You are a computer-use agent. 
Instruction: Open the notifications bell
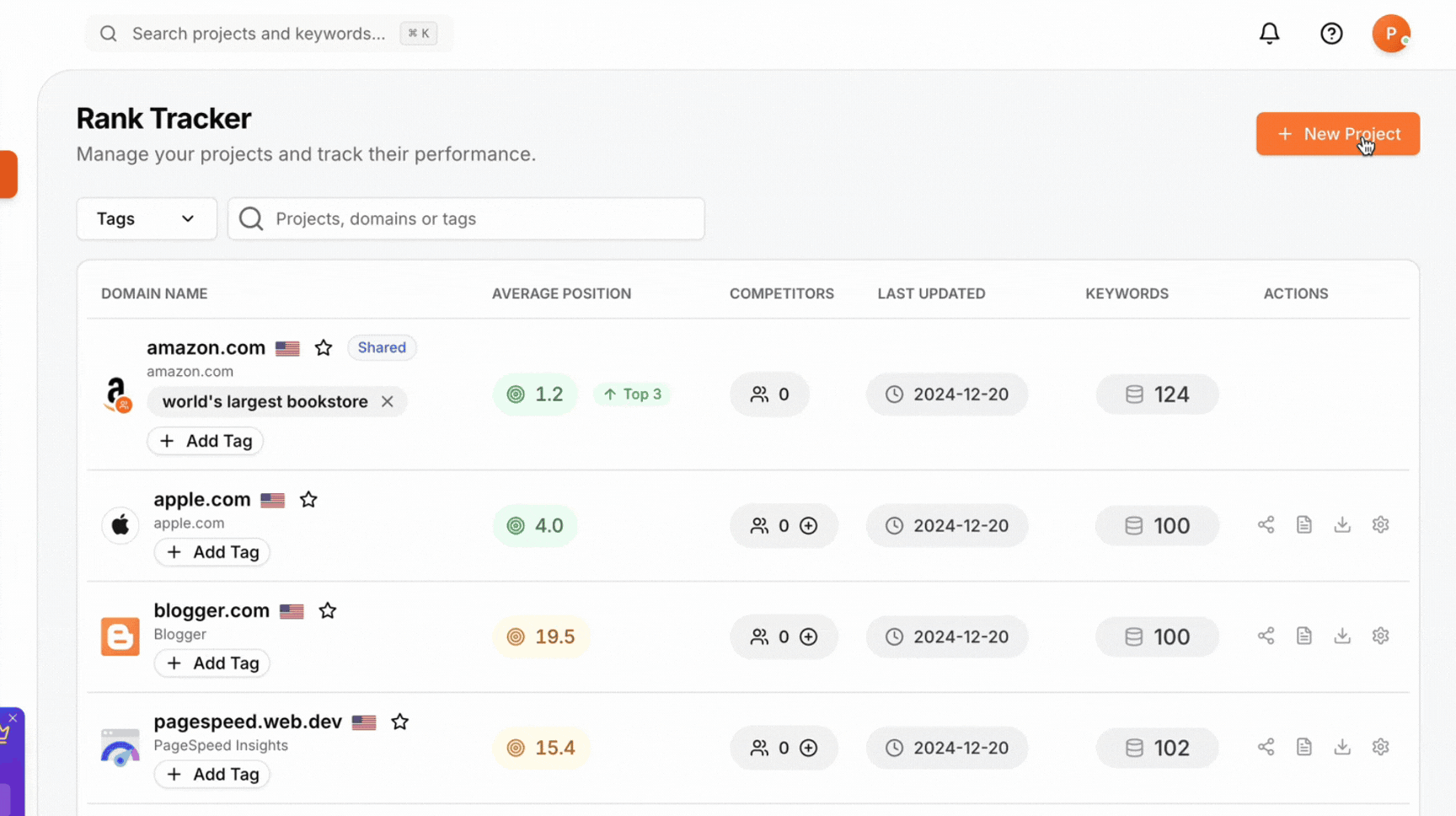1269,34
